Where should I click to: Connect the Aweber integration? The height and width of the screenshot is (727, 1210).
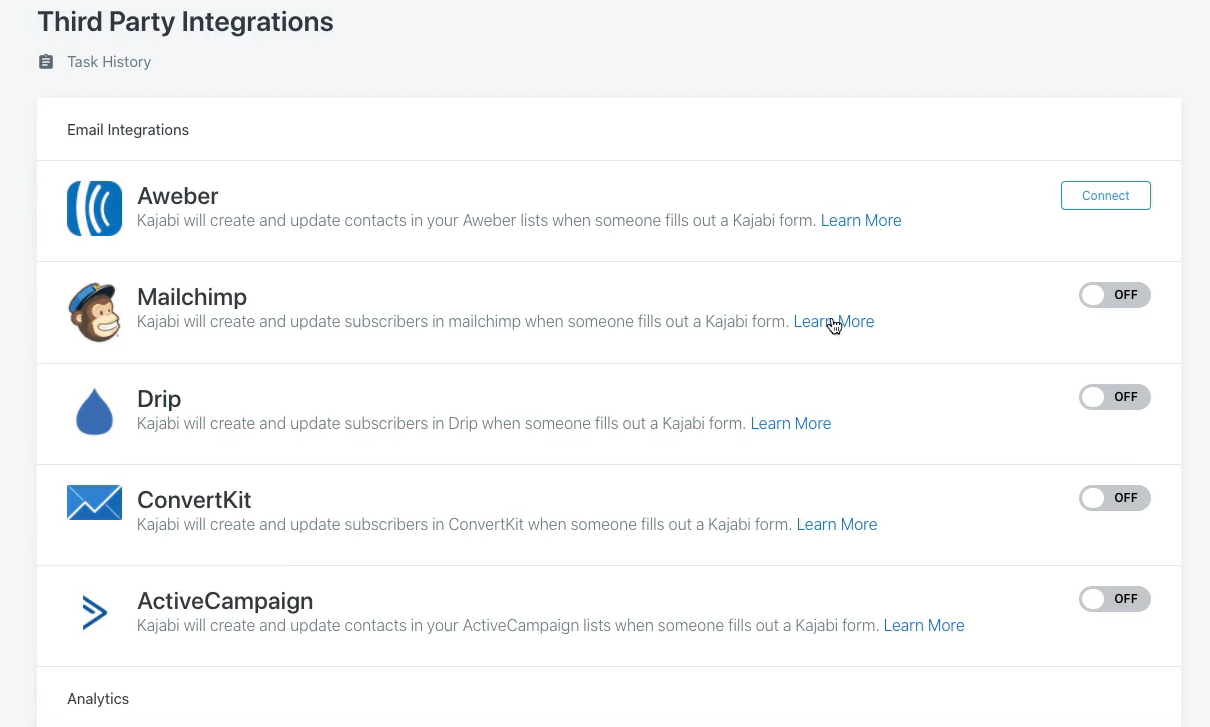1105,196
